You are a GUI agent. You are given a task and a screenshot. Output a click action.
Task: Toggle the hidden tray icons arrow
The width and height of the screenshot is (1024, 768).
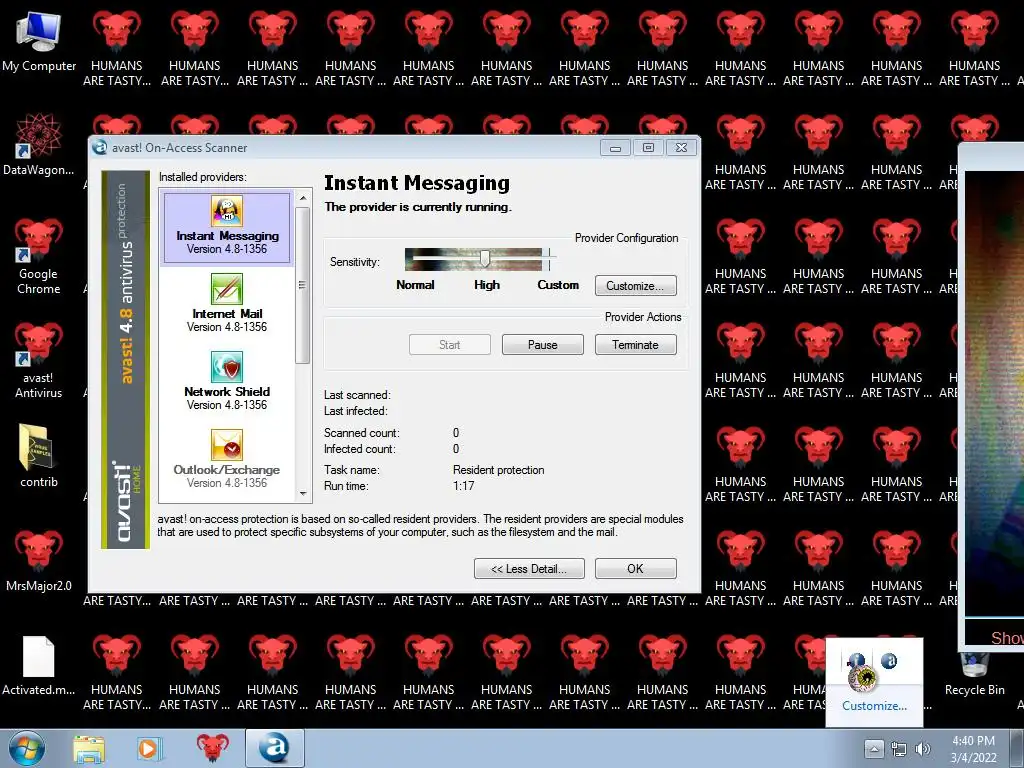[874, 749]
